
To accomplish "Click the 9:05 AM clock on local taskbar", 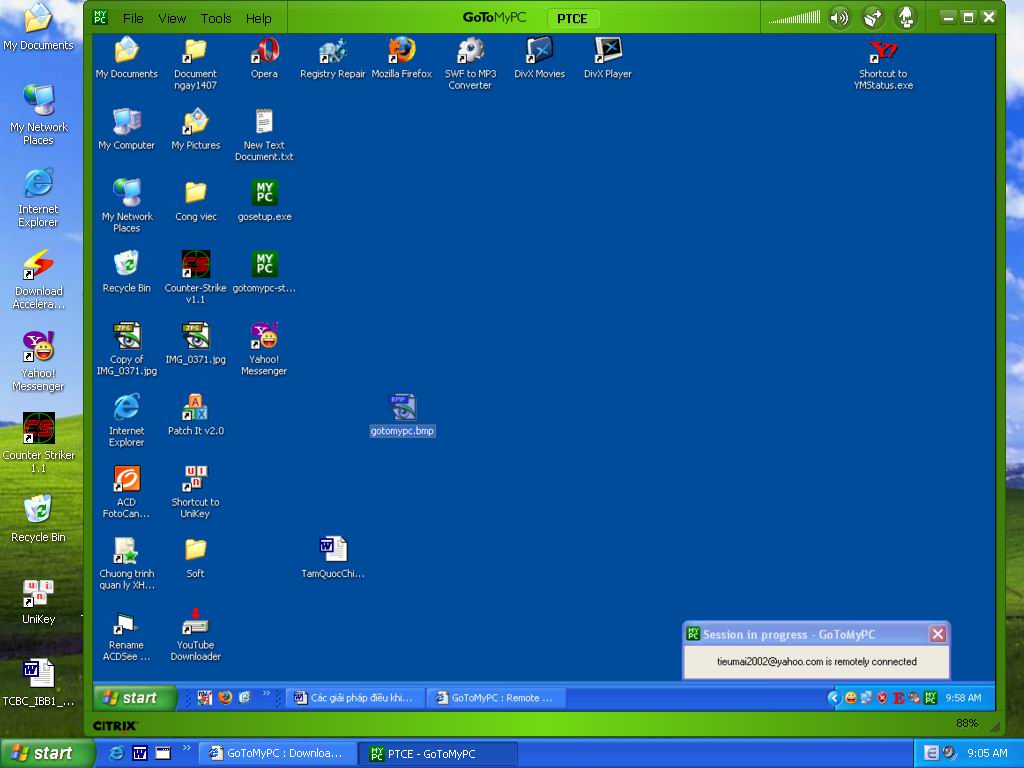I will 987,754.
